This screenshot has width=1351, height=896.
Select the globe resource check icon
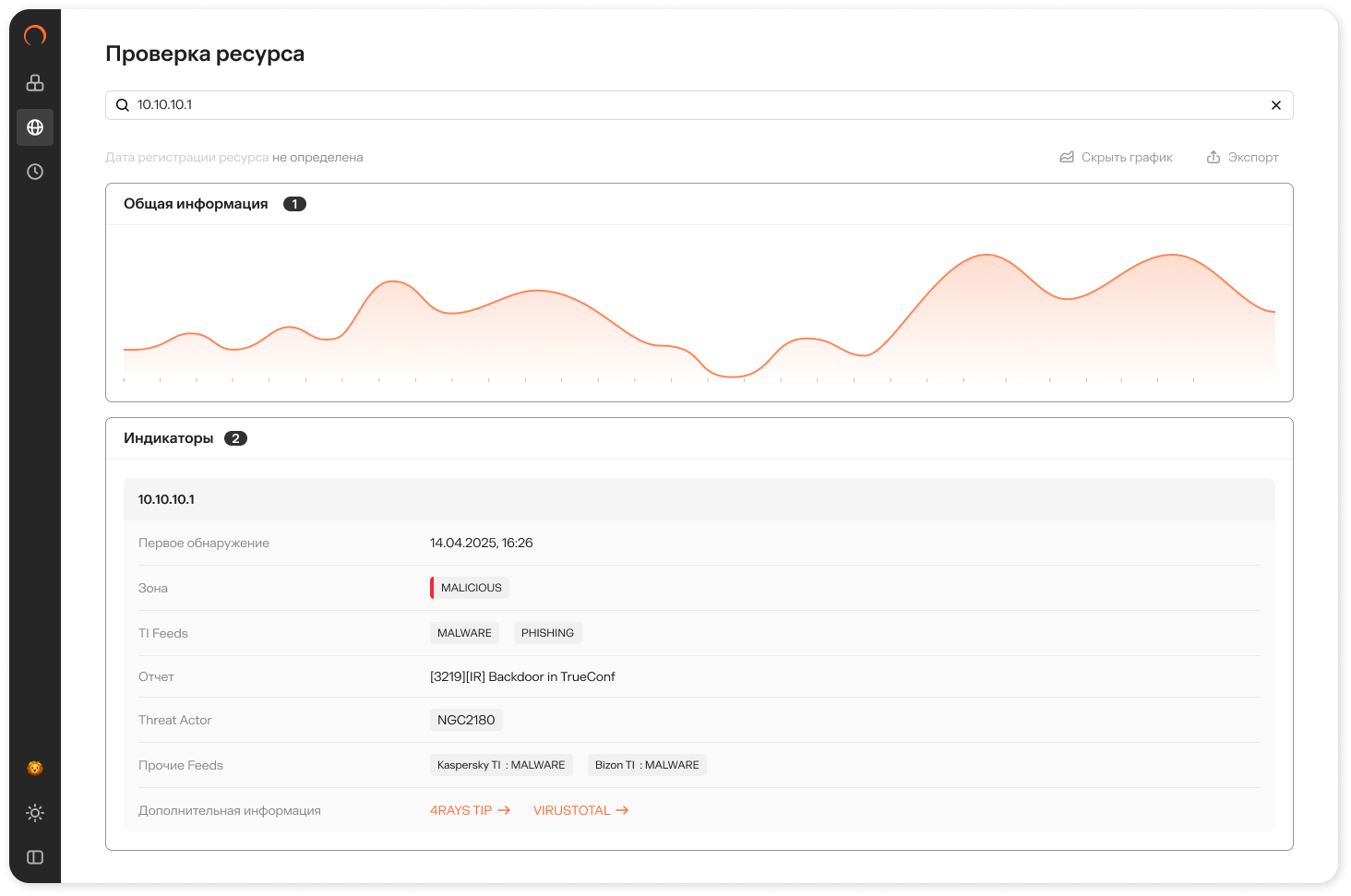pyautogui.click(x=35, y=127)
